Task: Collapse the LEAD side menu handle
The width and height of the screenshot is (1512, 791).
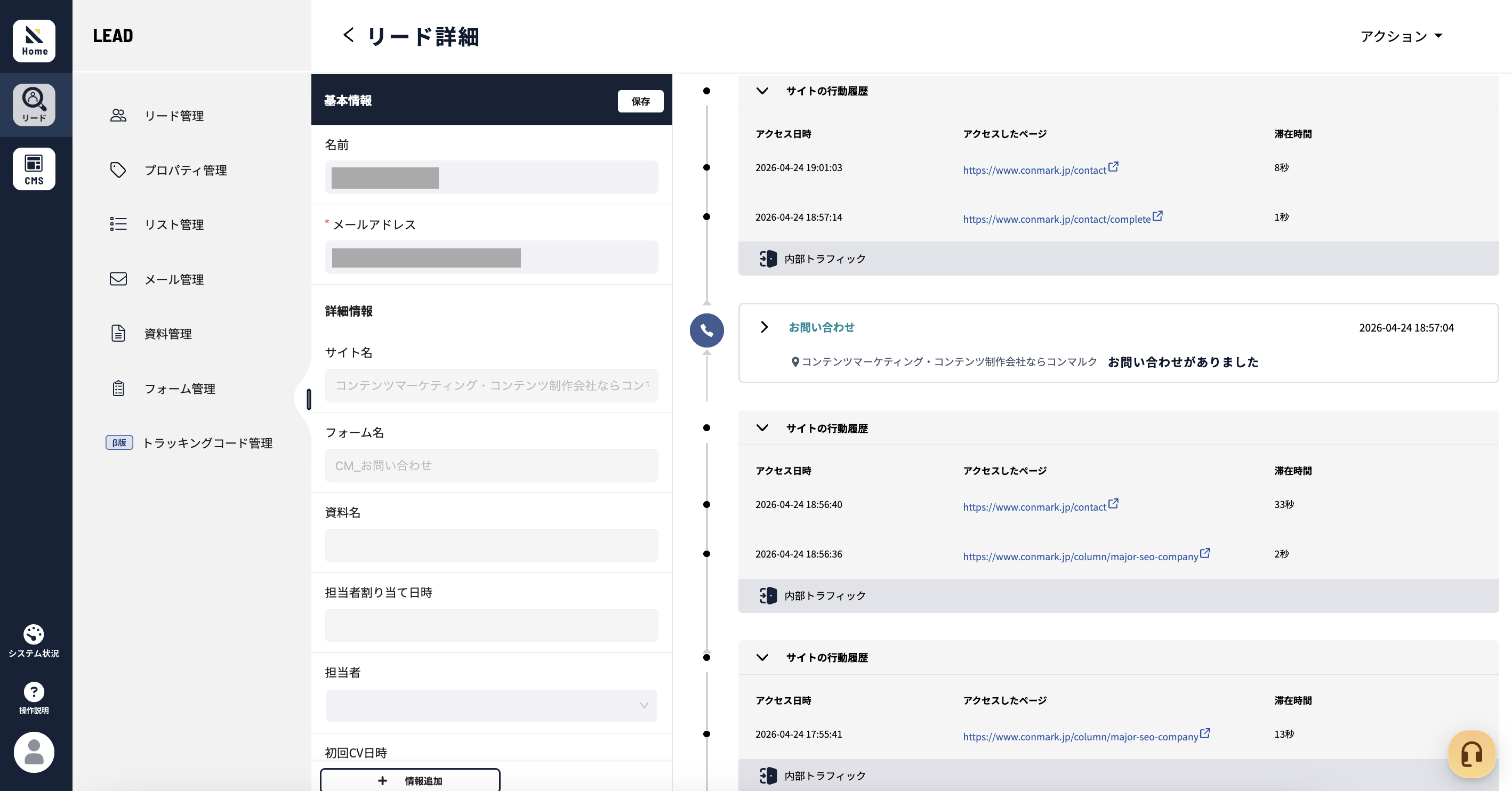Action: pos(309,399)
